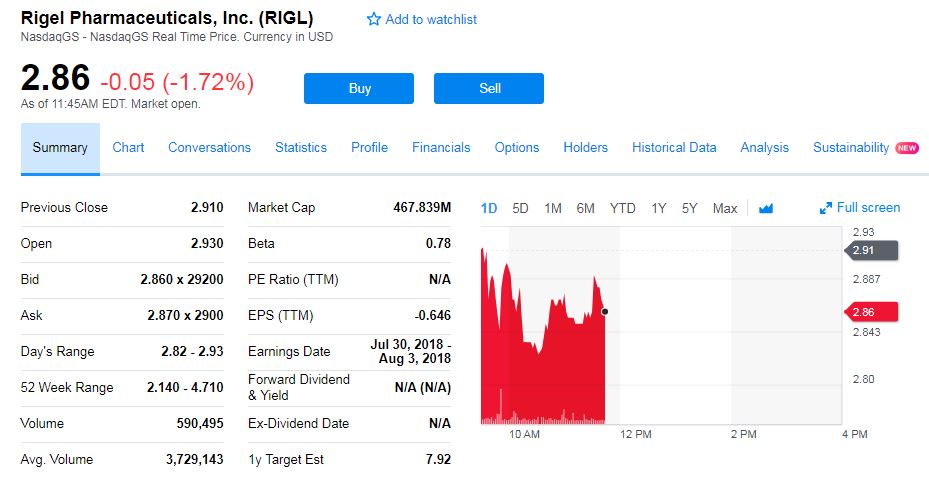Click the Market Cap value 467.839M
929x477 pixels.
pyautogui.click(x=422, y=207)
